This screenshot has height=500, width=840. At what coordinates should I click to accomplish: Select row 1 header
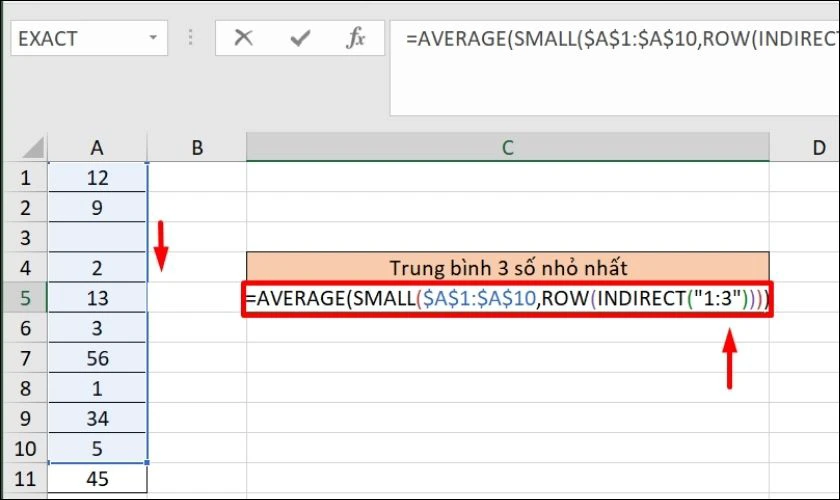[25, 177]
